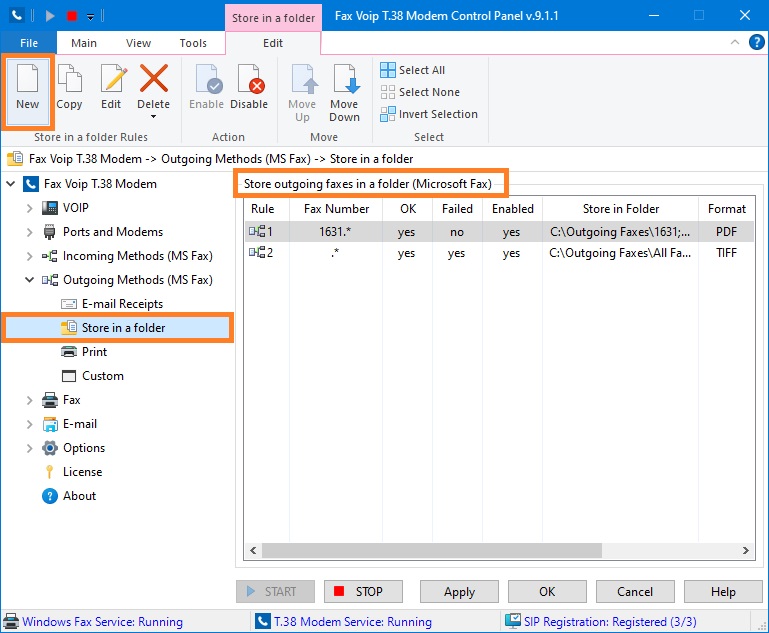
Task: Click the phone icon in title bar
Action: point(17,16)
